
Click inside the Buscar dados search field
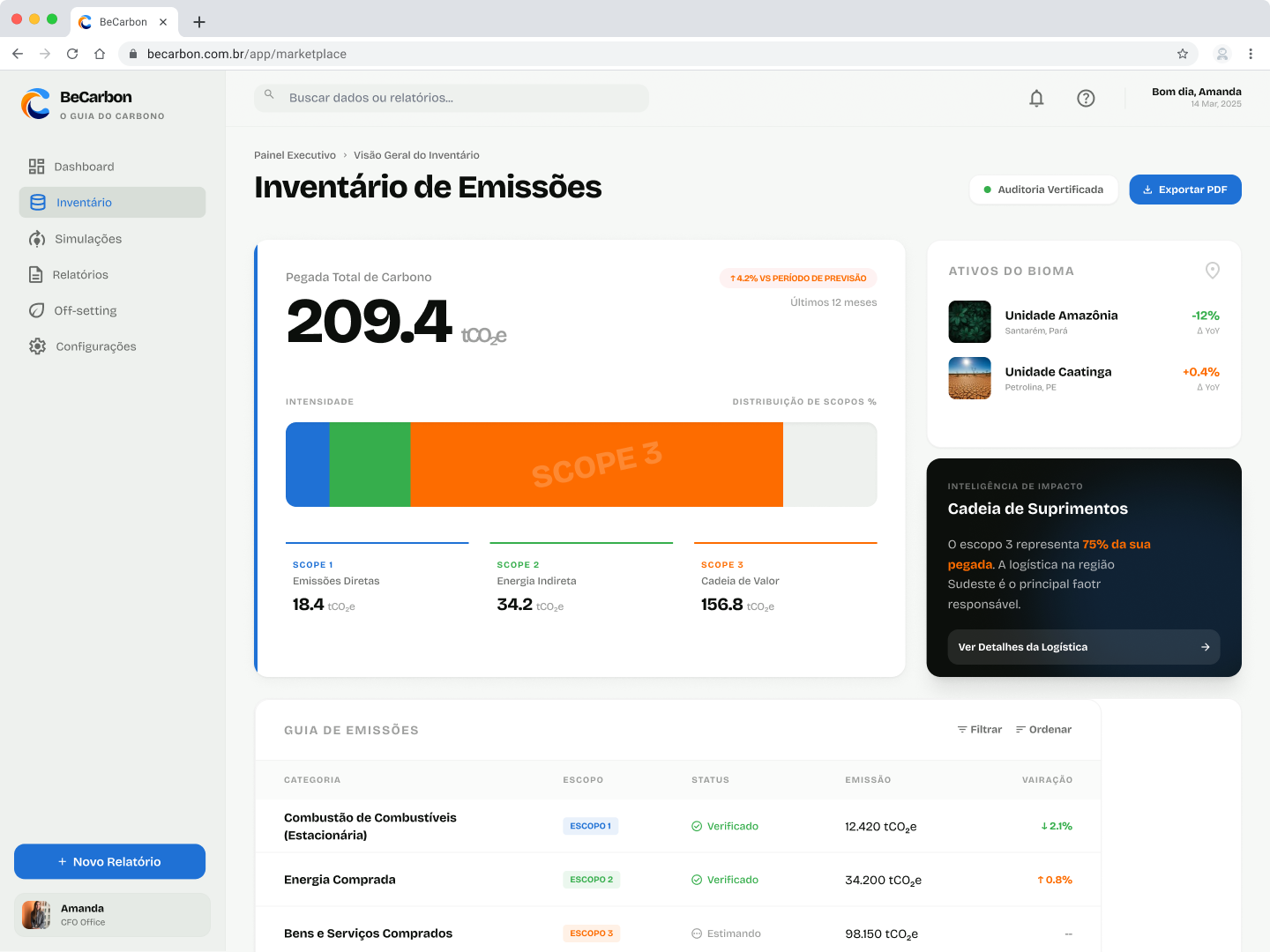[x=452, y=97]
